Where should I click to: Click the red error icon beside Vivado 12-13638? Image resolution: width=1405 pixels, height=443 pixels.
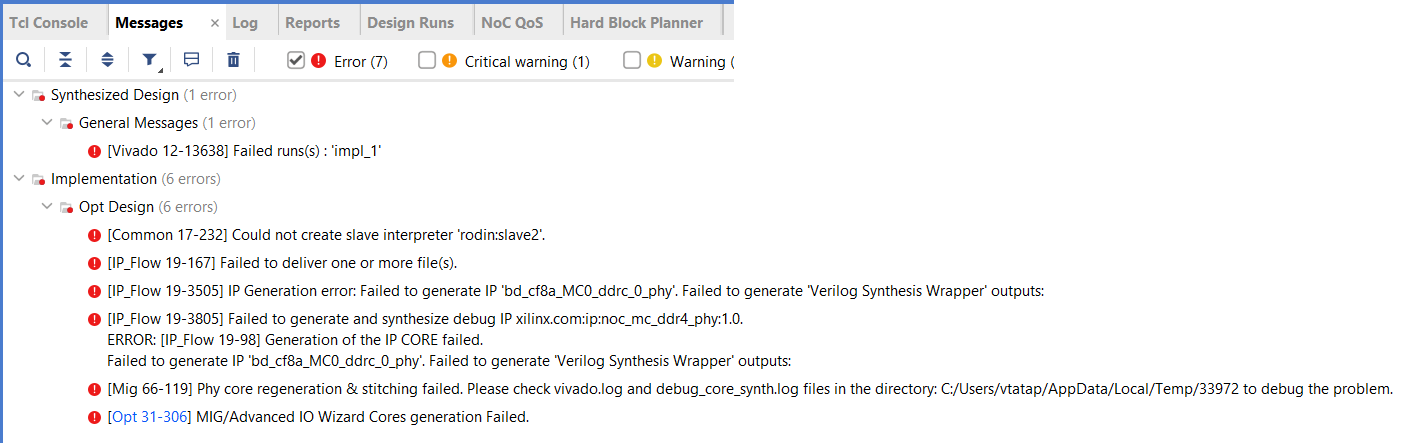(x=95, y=151)
